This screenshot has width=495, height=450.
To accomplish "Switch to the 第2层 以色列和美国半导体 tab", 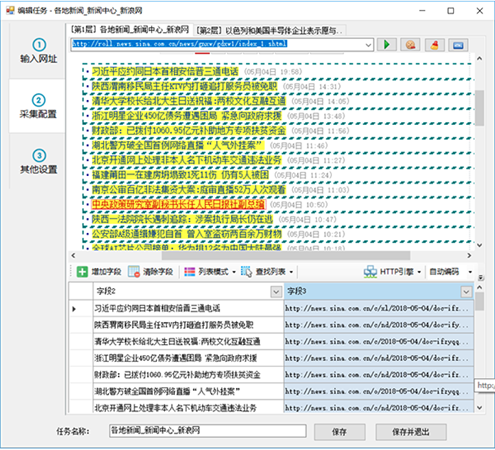I will point(269,31).
